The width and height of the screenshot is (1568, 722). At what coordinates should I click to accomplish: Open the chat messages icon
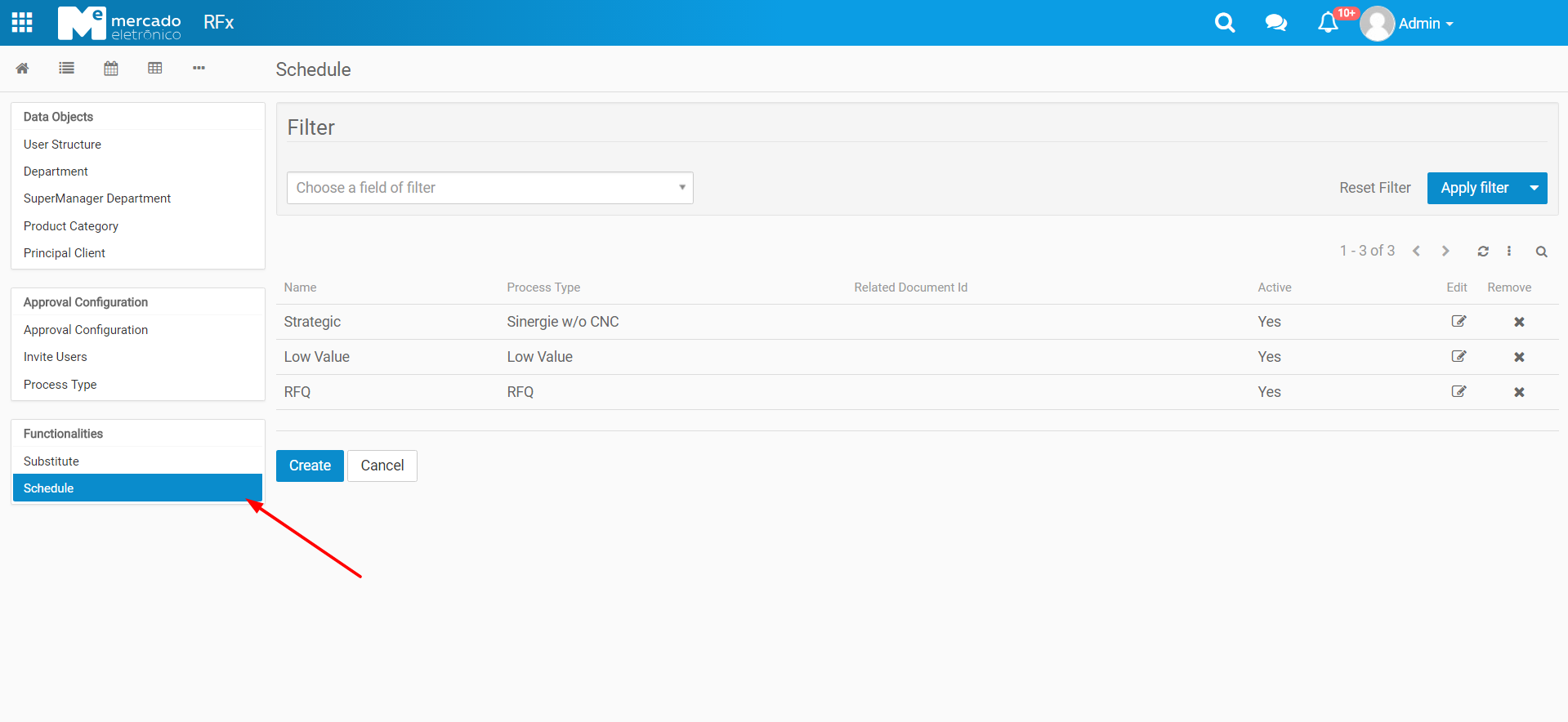coord(1275,23)
